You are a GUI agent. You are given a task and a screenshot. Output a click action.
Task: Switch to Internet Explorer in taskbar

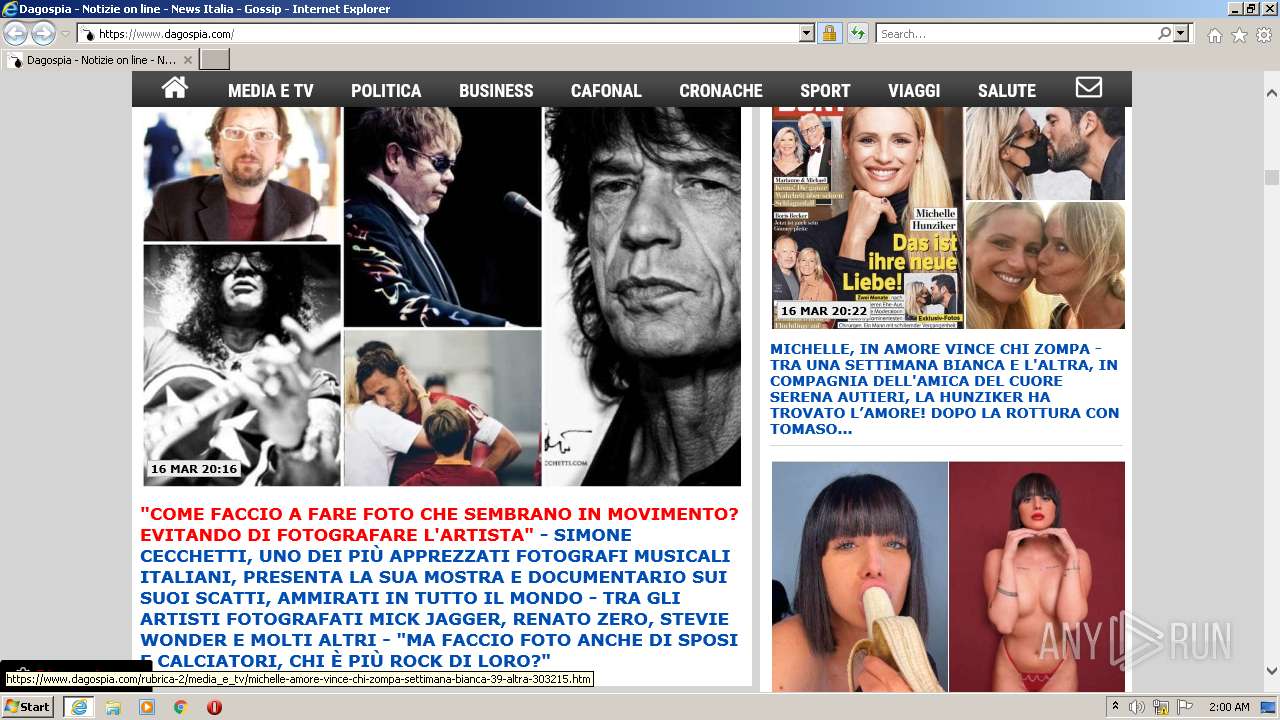pos(79,706)
